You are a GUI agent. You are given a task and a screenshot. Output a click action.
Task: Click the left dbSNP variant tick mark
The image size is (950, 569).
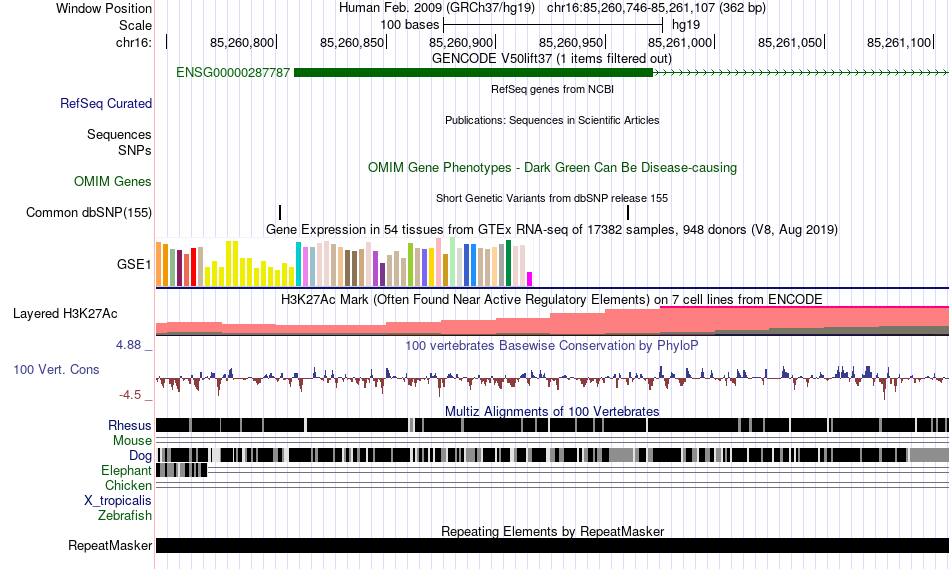click(280, 213)
